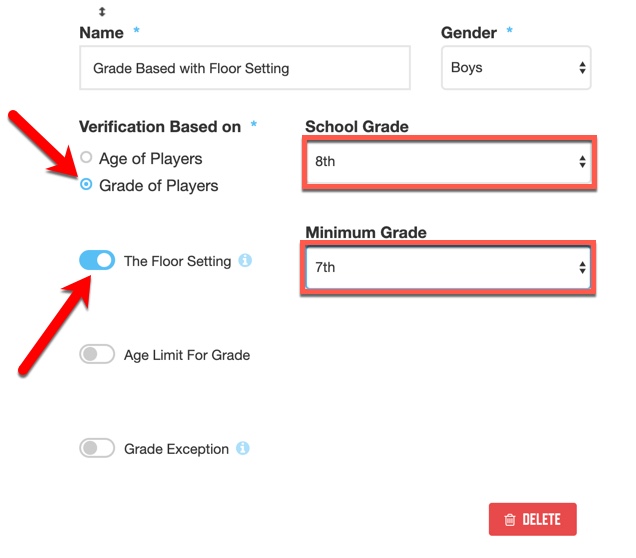Select Grade of Players radio button

pos(86,185)
